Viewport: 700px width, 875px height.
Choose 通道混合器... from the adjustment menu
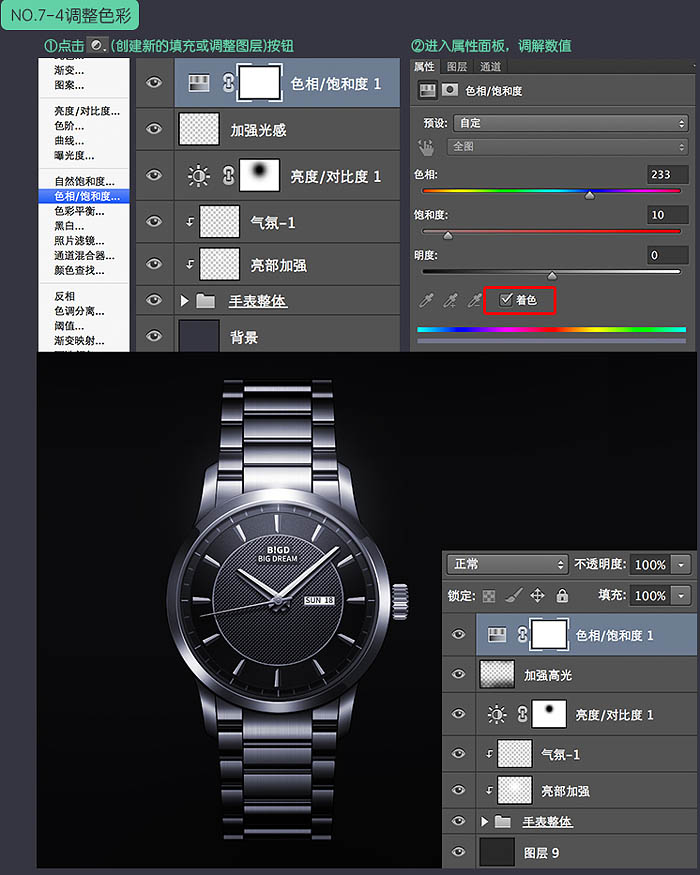84,256
